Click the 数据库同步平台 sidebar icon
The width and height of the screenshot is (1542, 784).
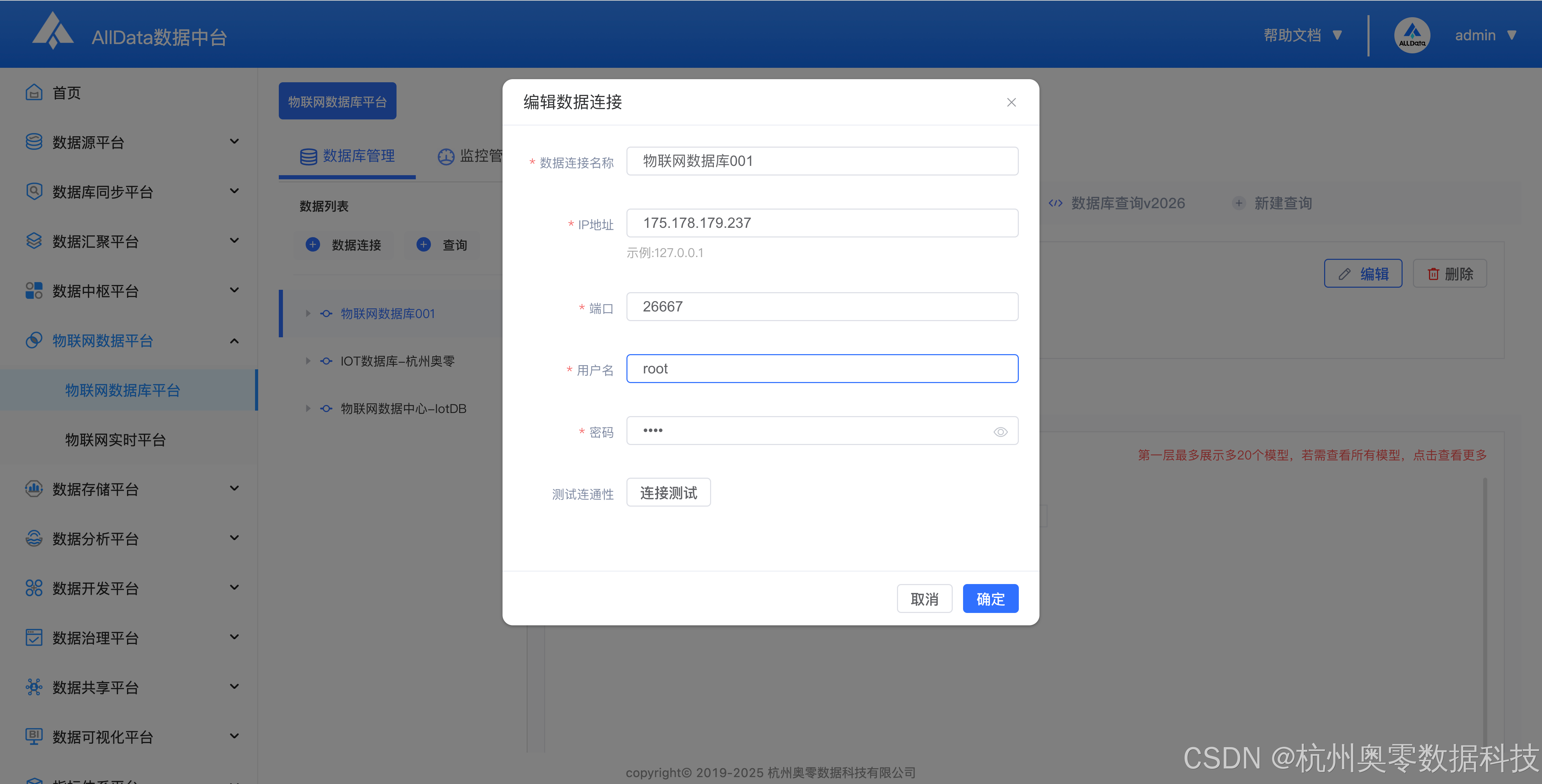point(34,191)
